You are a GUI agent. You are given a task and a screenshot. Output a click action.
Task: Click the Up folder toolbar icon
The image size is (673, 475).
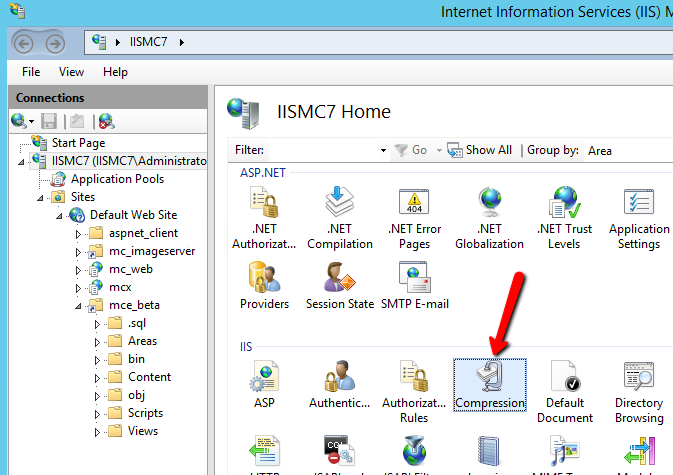[x=77, y=121]
